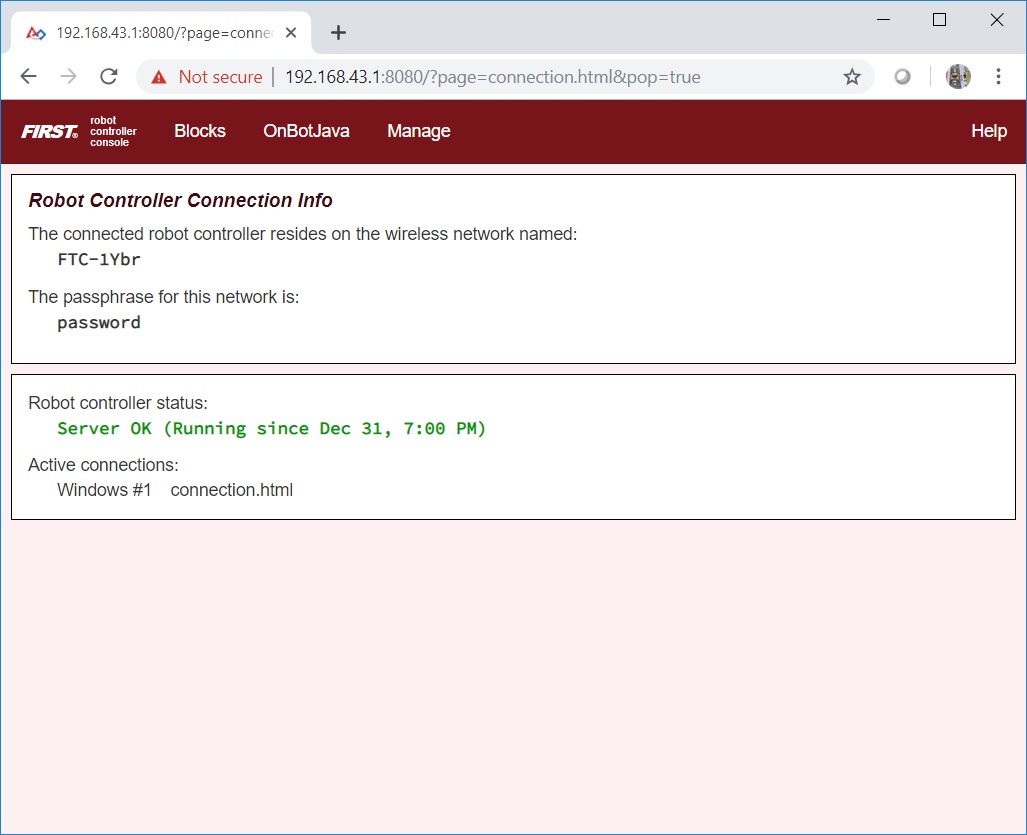Open Chrome profile avatar
The width and height of the screenshot is (1027, 835).
coord(958,76)
